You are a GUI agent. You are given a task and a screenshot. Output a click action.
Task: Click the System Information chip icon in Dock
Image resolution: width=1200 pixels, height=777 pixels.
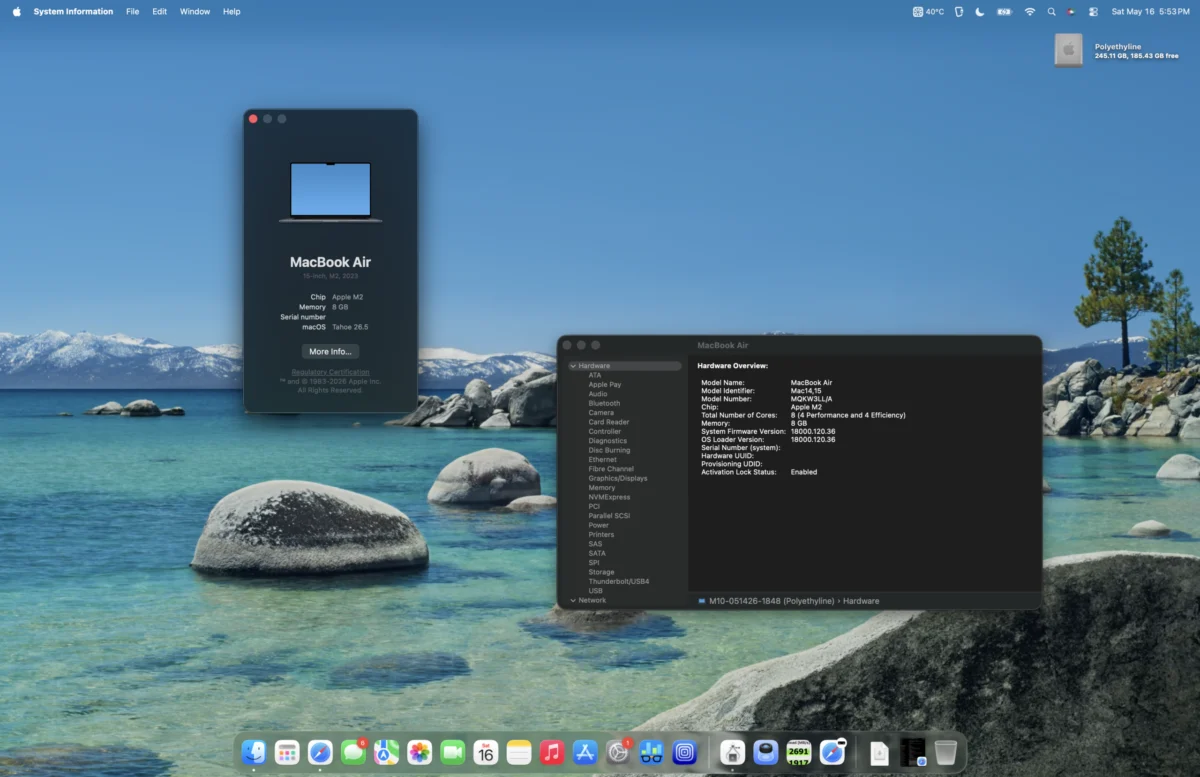(733, 752)
